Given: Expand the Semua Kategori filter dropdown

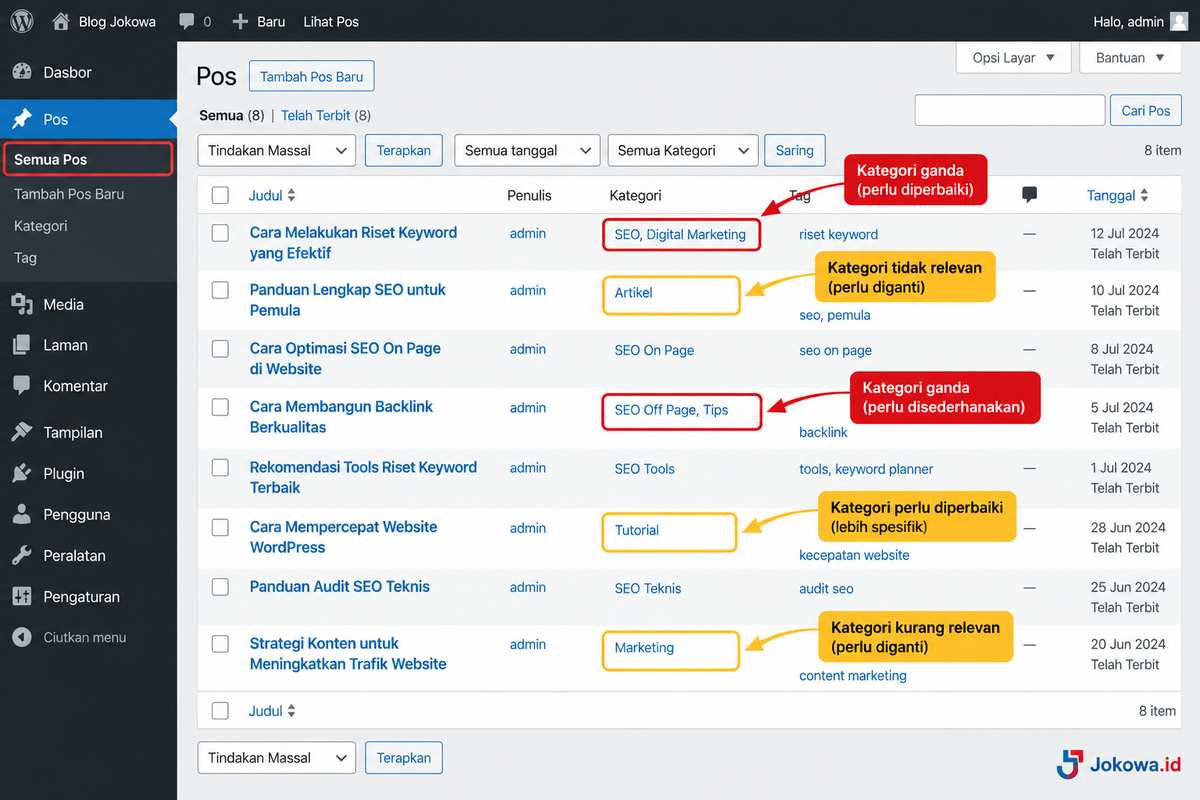Looking at the screenshot, I should click(x=683, y=150).
